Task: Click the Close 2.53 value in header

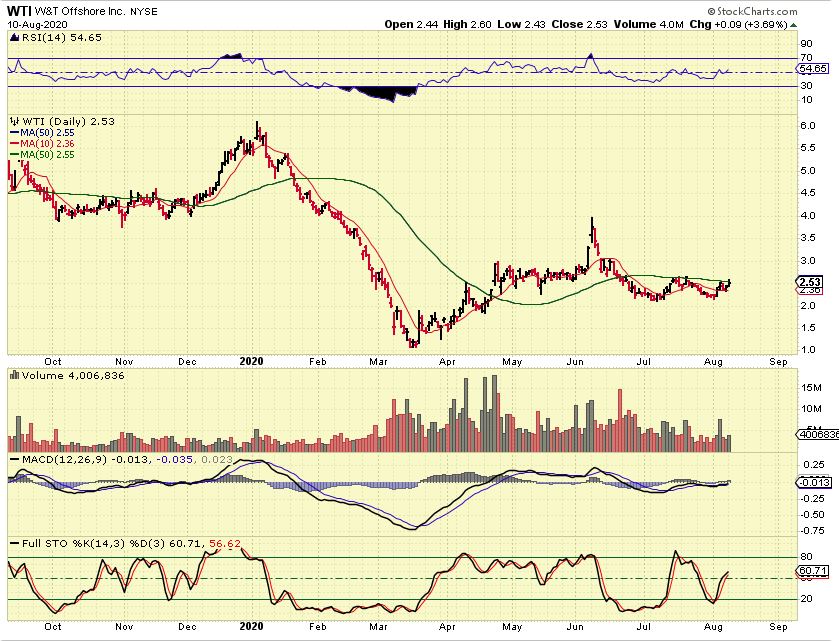Action: coord(579,25)
